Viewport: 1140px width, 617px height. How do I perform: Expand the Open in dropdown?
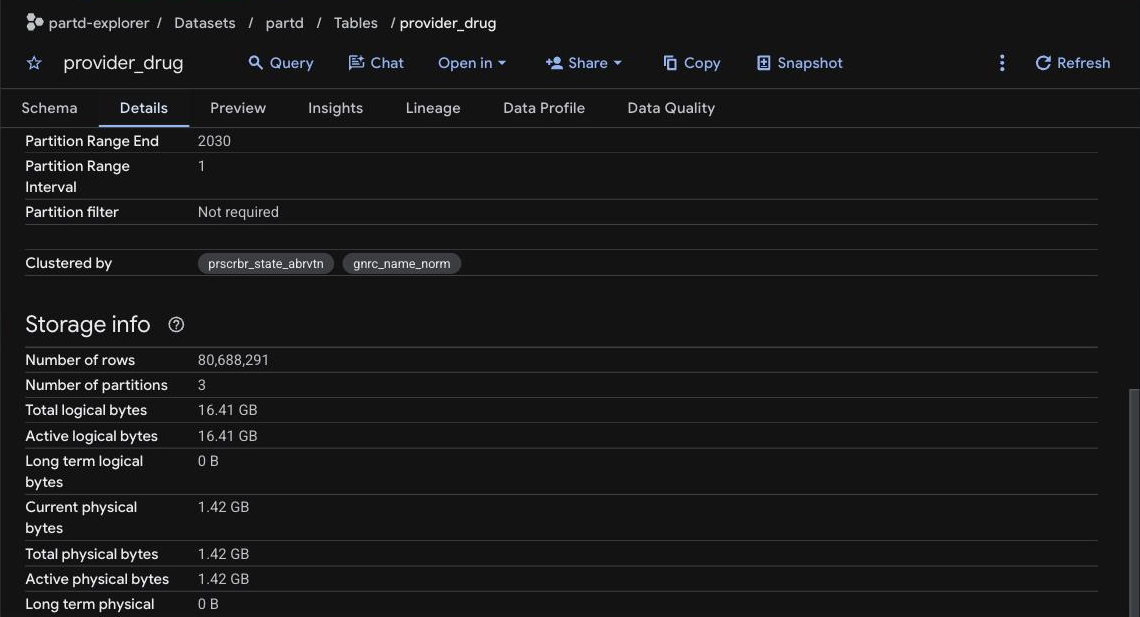pyautogui.click(x=471, y=63)
